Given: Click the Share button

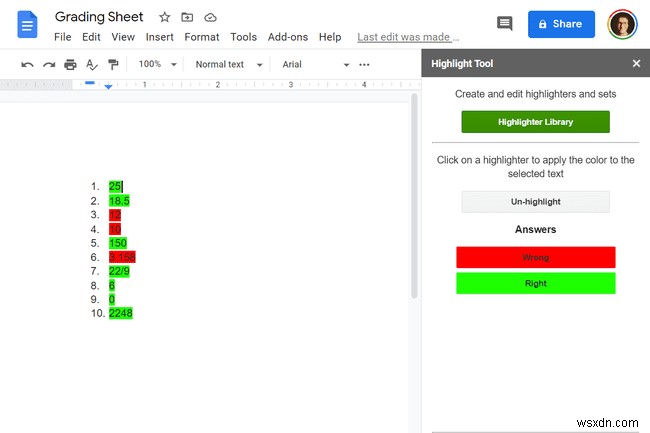Looking at the screenshot, I should click(561, 24).
